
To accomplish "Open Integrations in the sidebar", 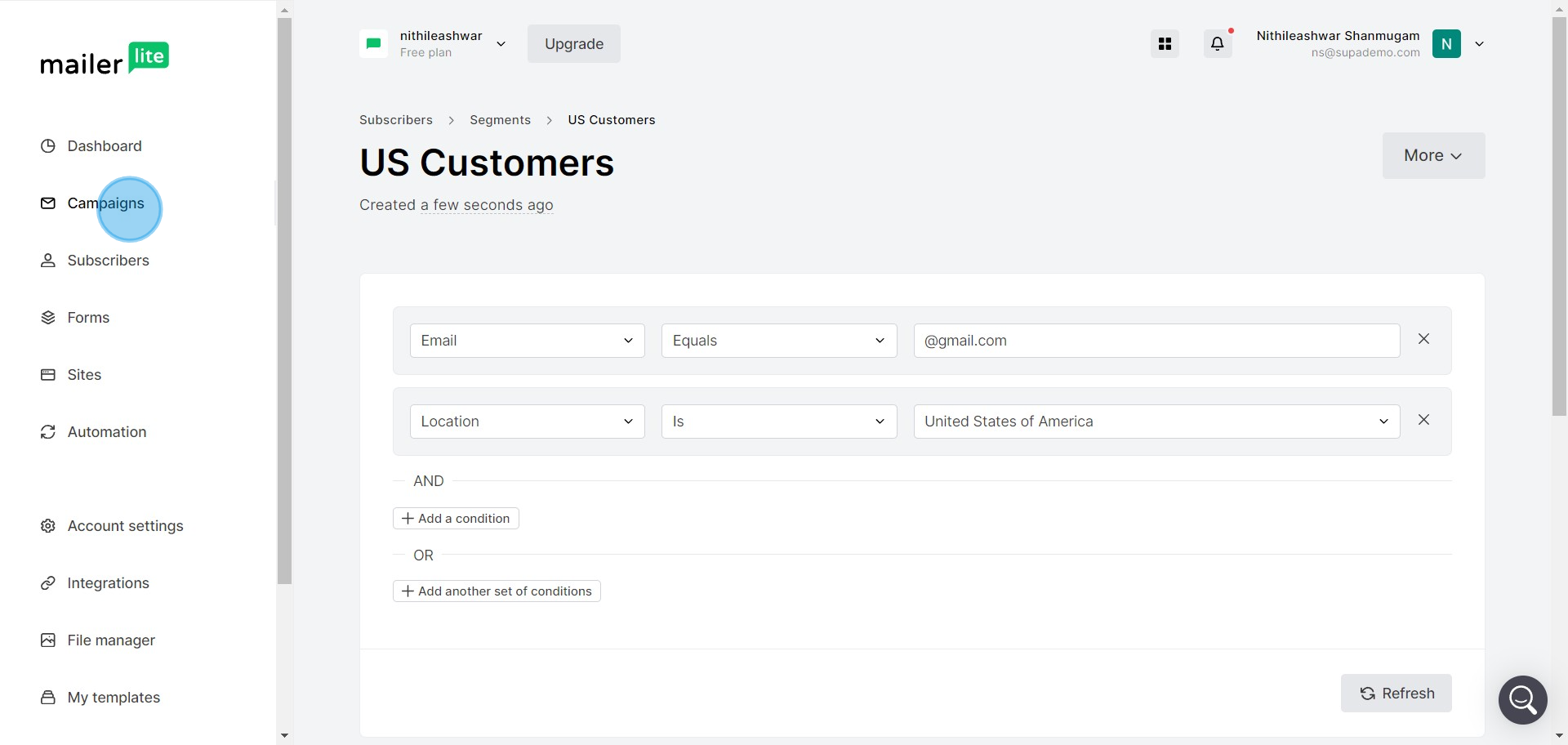I will pos(95,583).
